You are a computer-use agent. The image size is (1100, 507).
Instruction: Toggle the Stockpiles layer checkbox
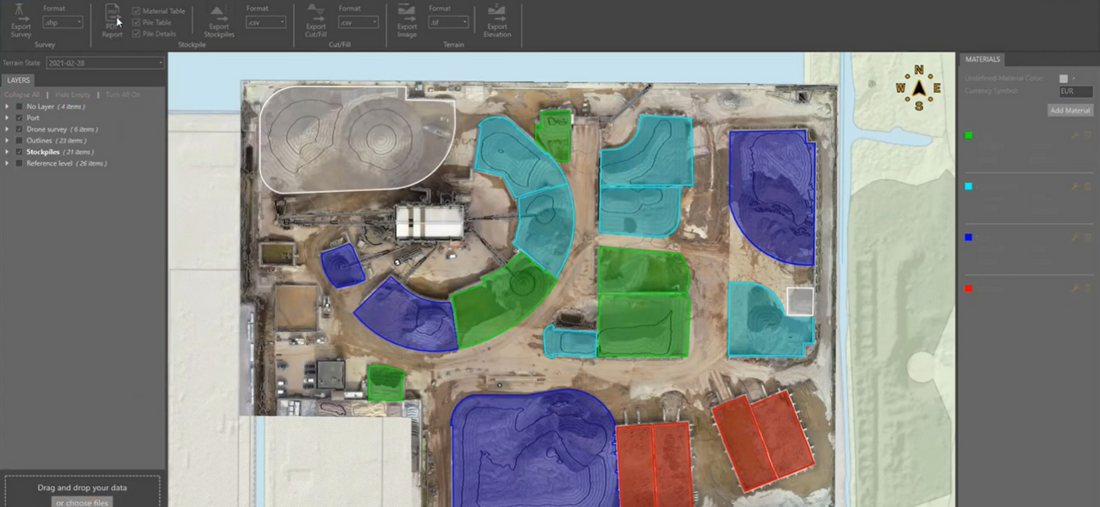click(20, 151)
